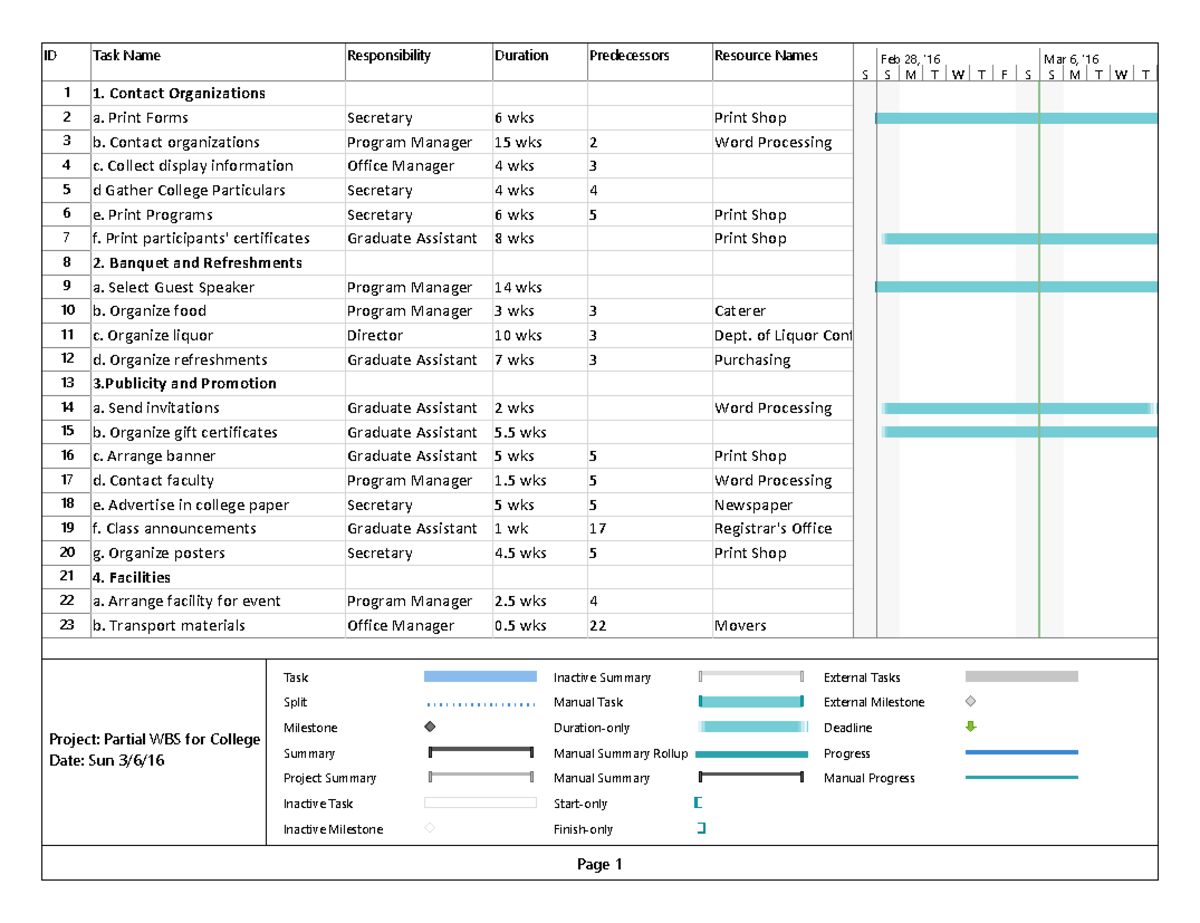1200x923 pixels.
Task: Click the Finish-only bracket symbol
Action: (701, 828)
